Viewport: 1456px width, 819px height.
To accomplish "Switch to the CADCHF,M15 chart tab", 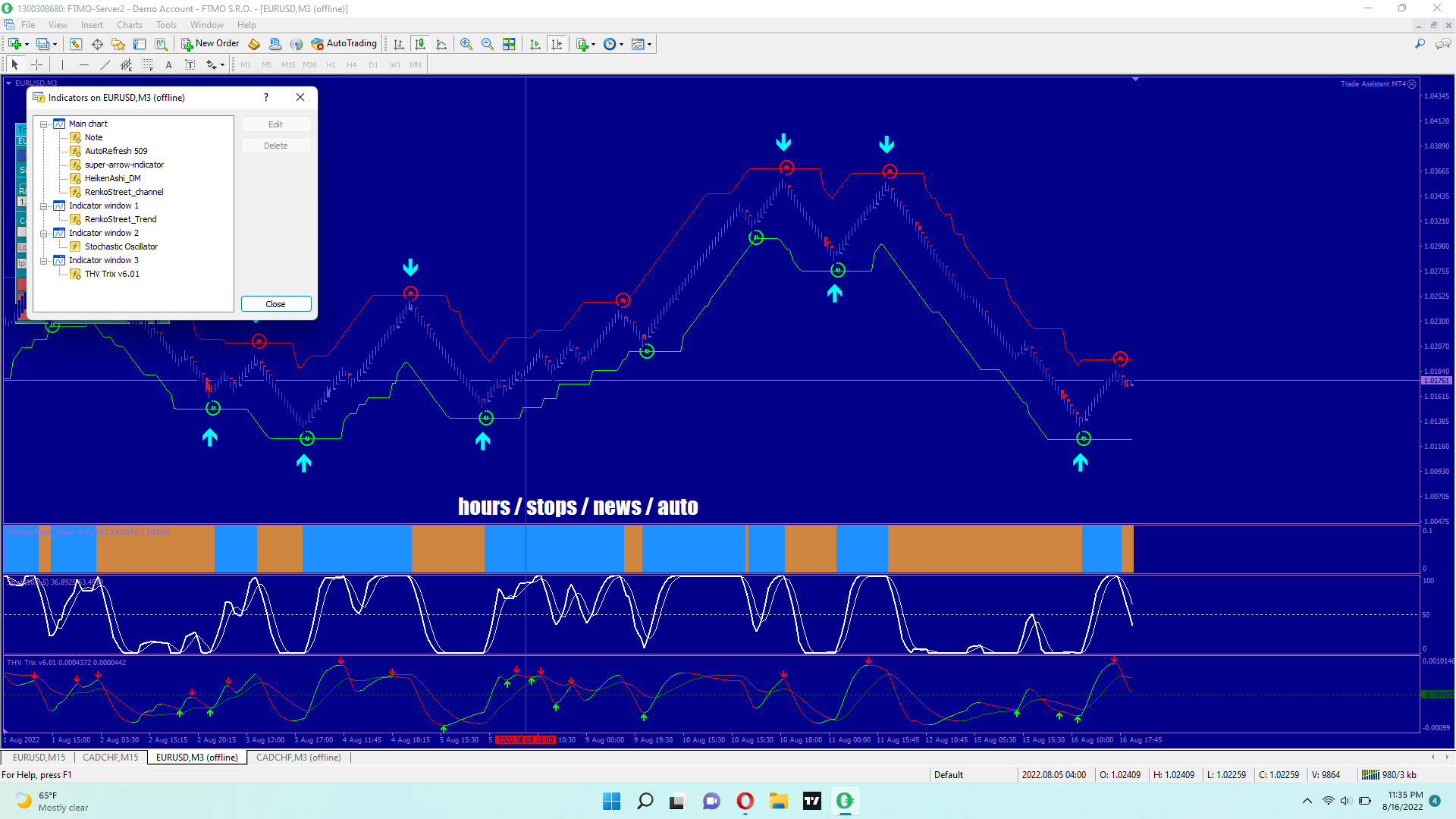I will click(110, 758).
